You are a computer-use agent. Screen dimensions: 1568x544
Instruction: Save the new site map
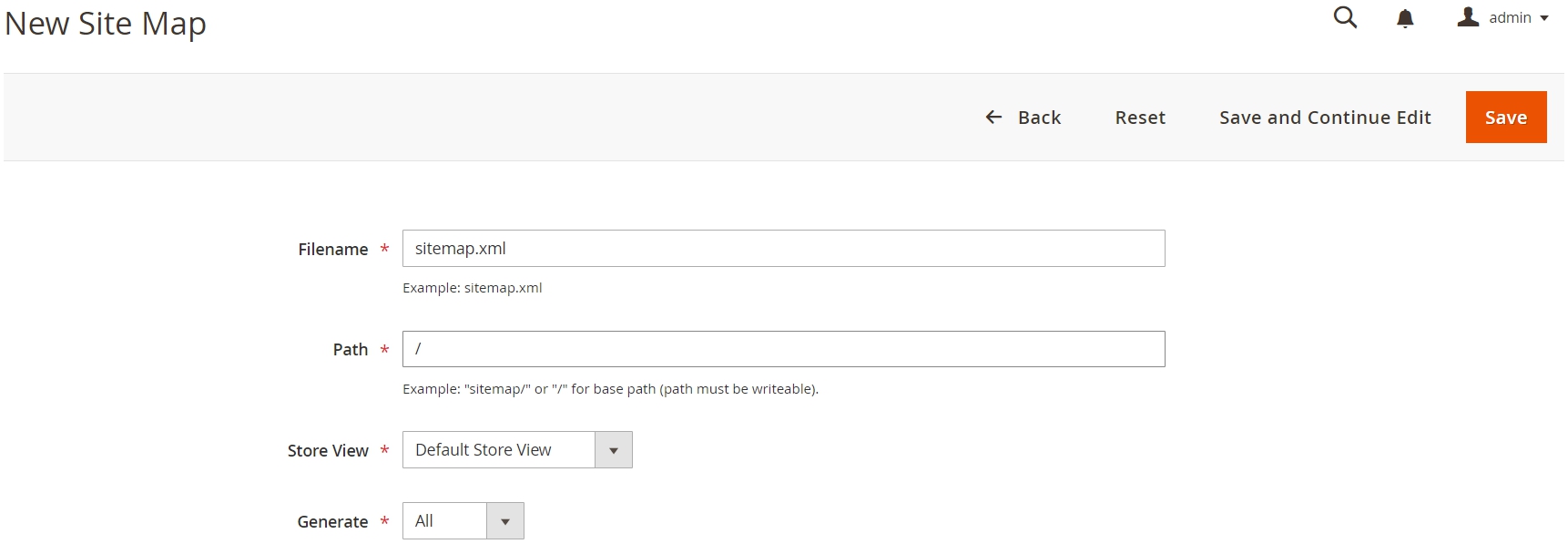(x=1506, y=117)
